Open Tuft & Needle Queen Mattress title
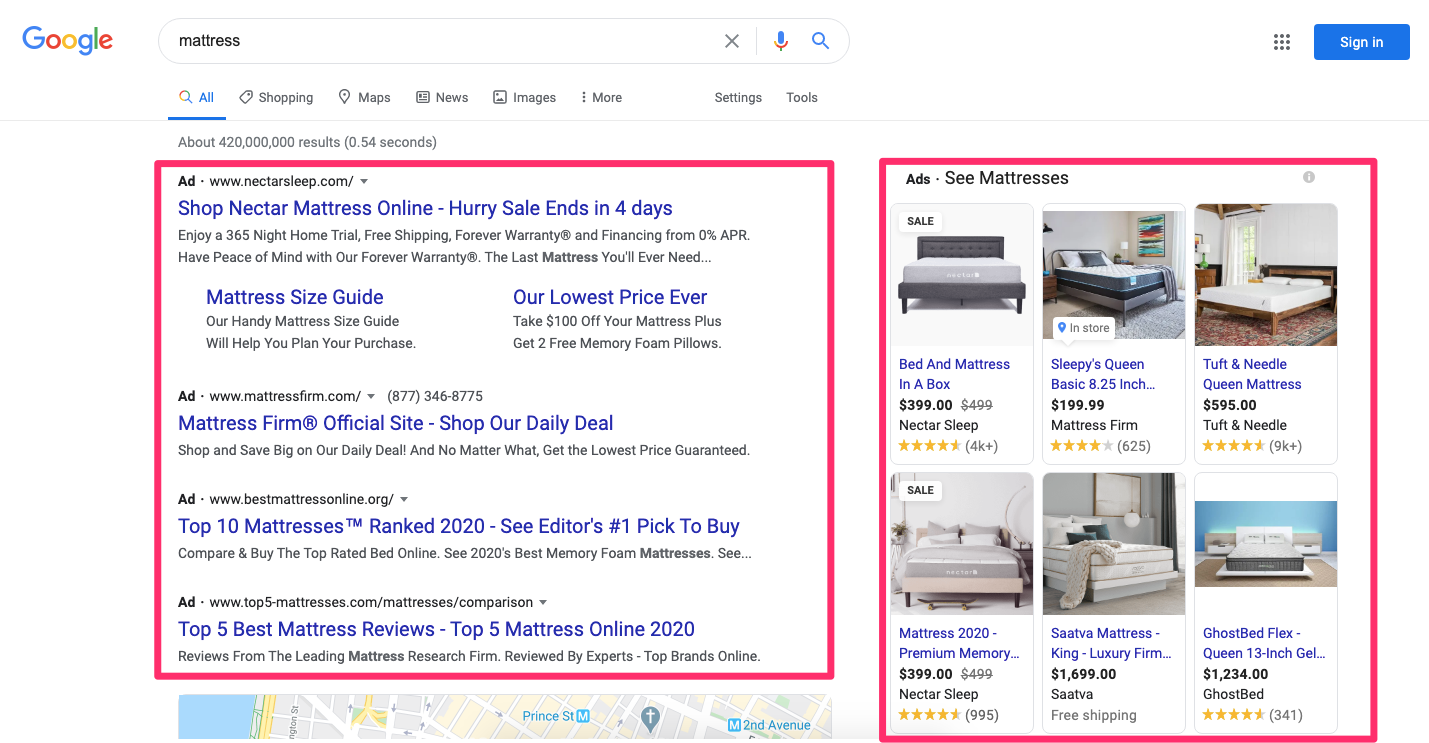Viewport: 1429px width, 743px height. click(x=1252, y=374)
